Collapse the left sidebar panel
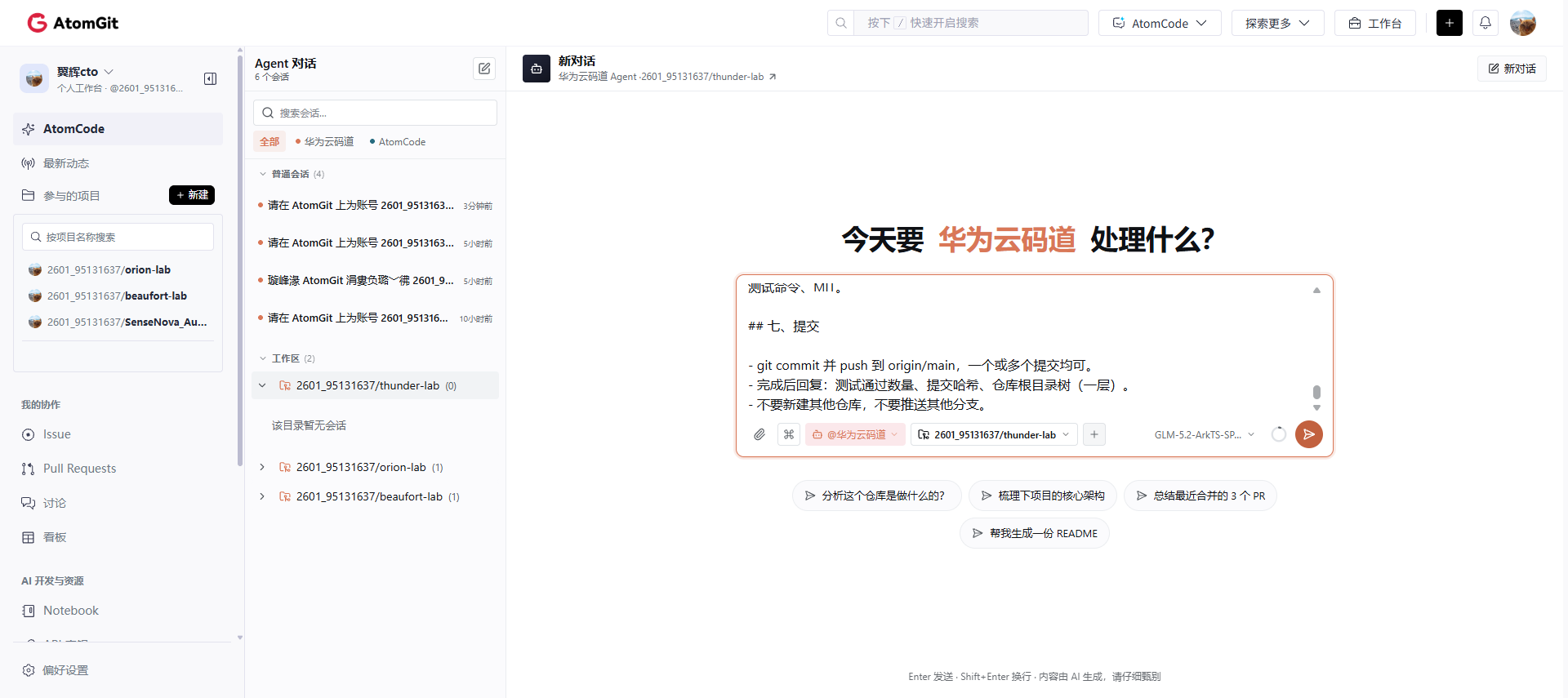The image size is (1568, 698). pos(210,78)
